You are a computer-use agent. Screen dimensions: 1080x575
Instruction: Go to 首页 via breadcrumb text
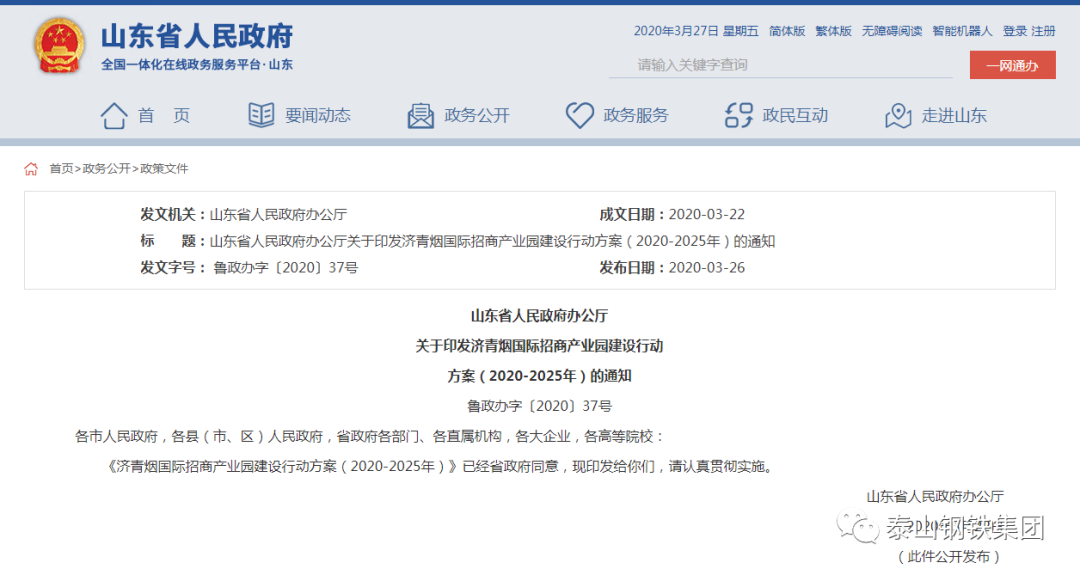point(61,169)
